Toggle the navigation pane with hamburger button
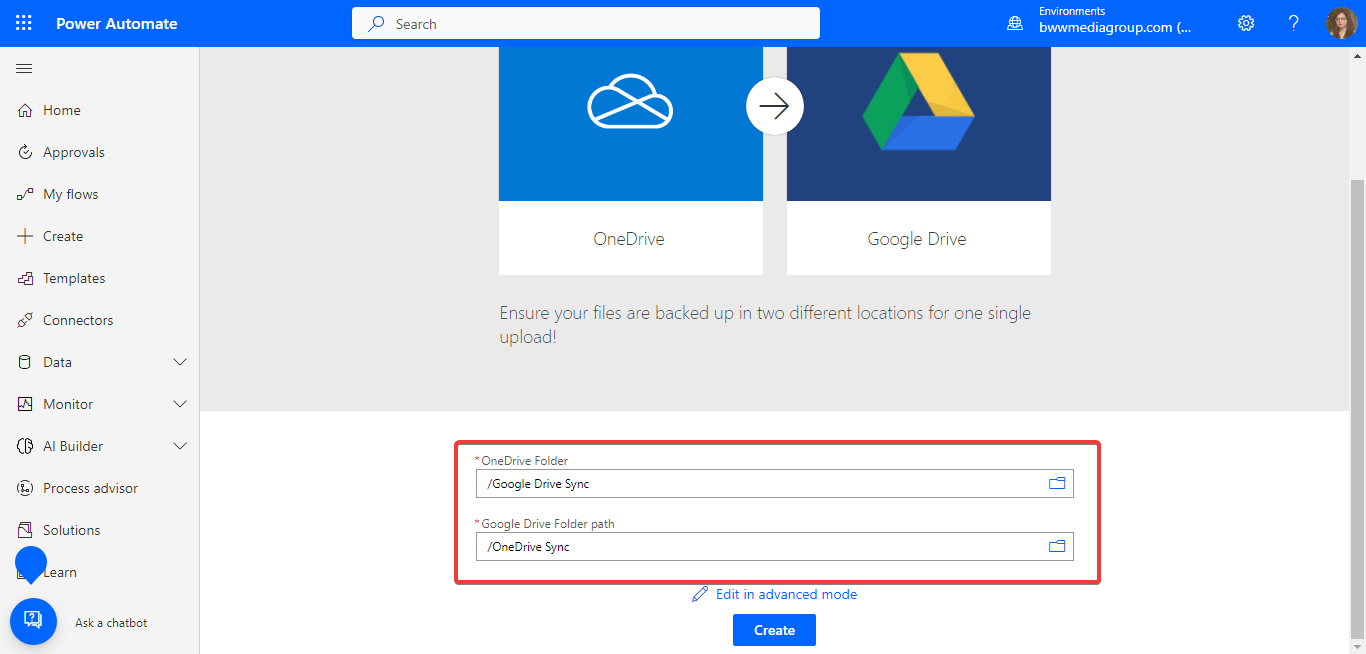The width and height of the screenshot is (1366, 654). (x=24, y=68)
